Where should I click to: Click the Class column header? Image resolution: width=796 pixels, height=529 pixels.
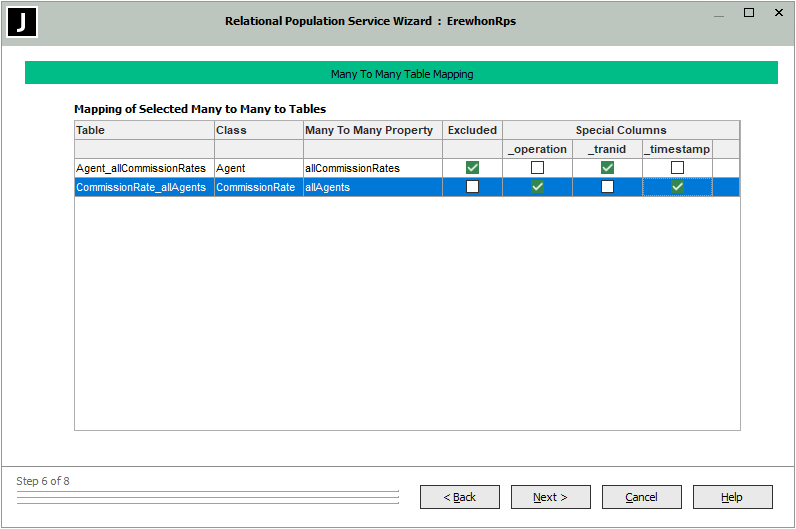coord(257,130)
